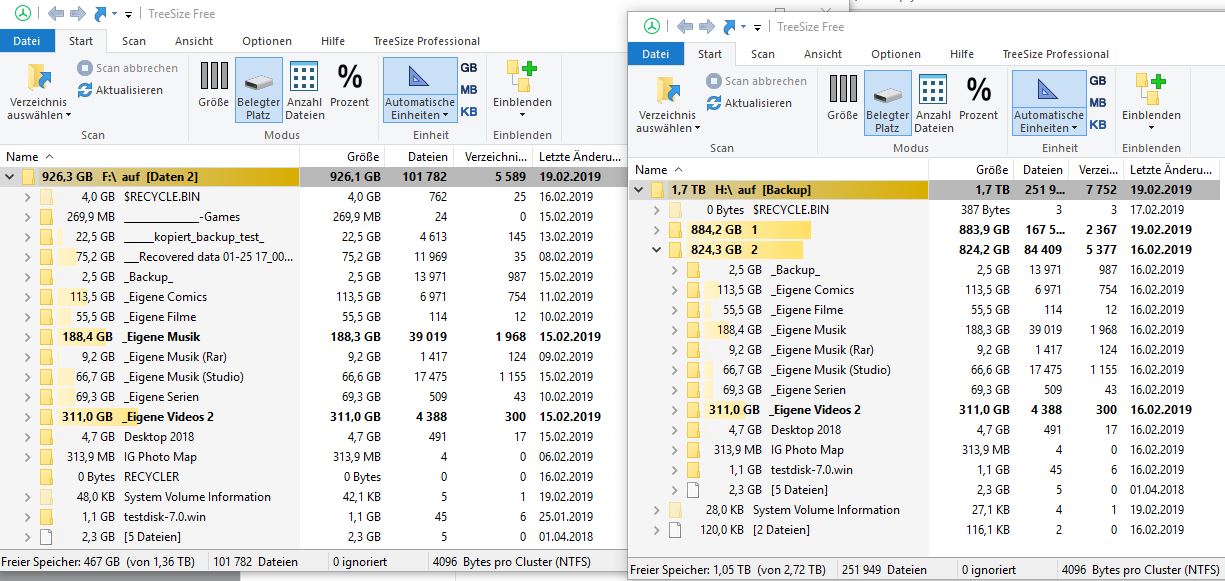Click 311,0 GB size bar in right window

click(x=735, y=410)
